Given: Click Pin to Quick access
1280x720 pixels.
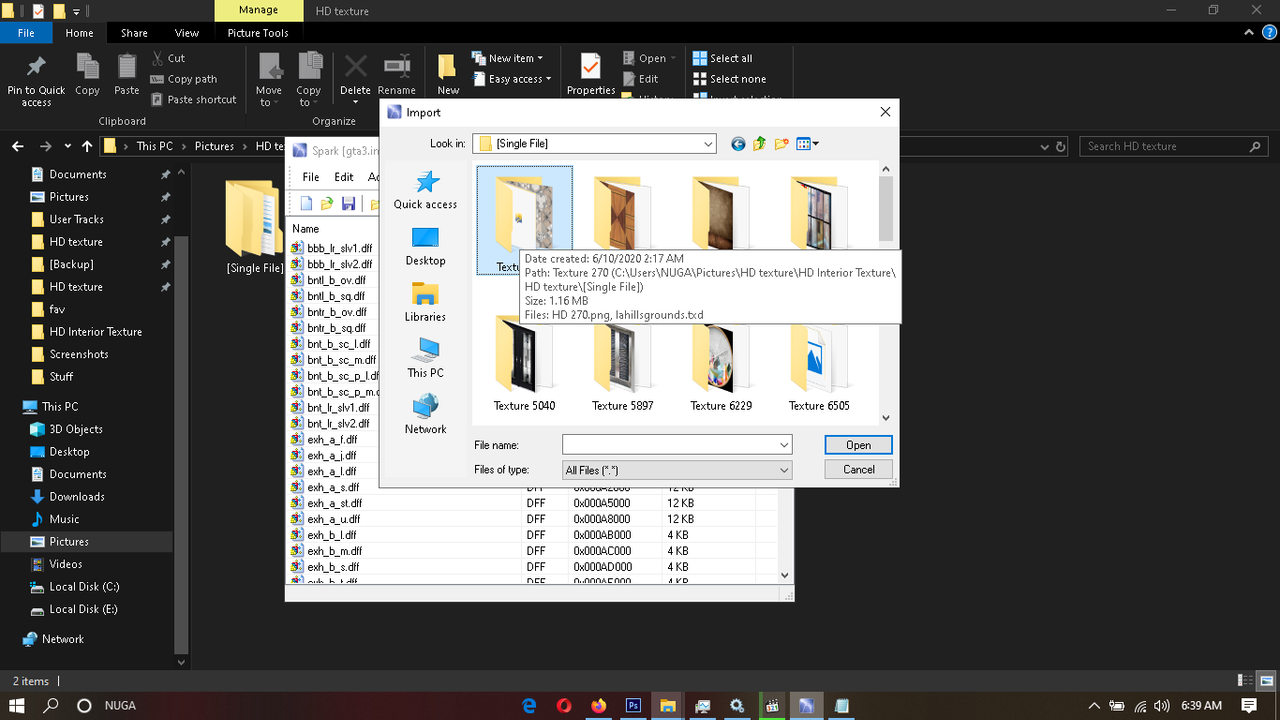Looking at the screenshot, I should [x=36, y=80].
